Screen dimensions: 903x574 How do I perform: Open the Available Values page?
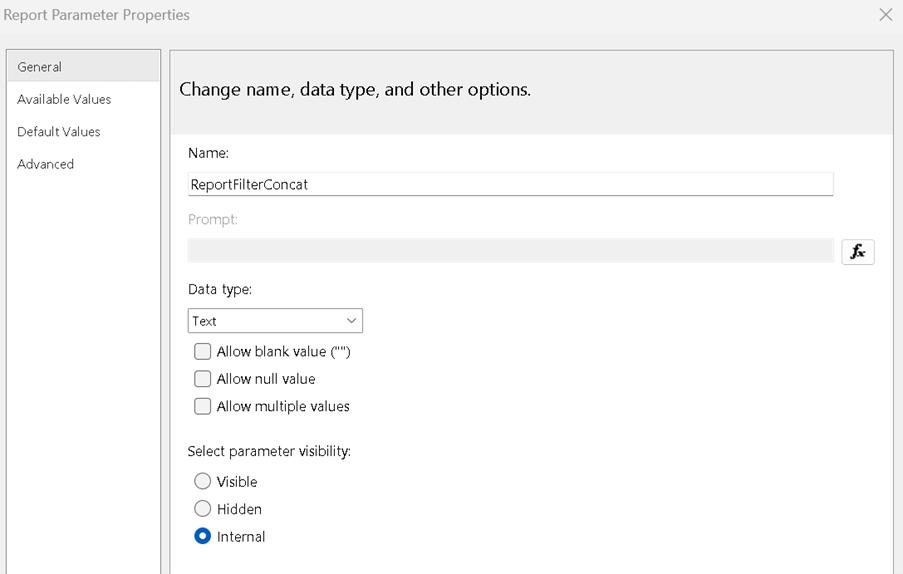coord(64,99)
